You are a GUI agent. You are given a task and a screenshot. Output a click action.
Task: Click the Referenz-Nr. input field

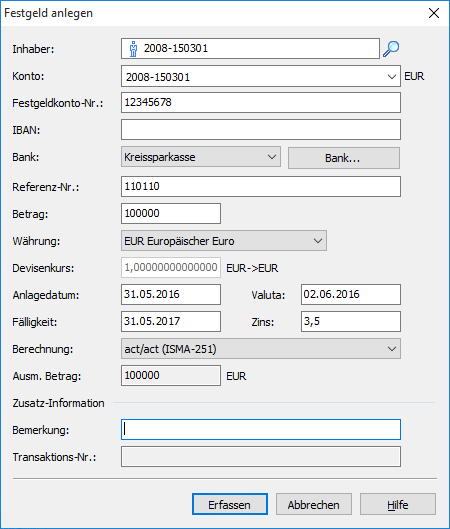(x=261, y=187)
